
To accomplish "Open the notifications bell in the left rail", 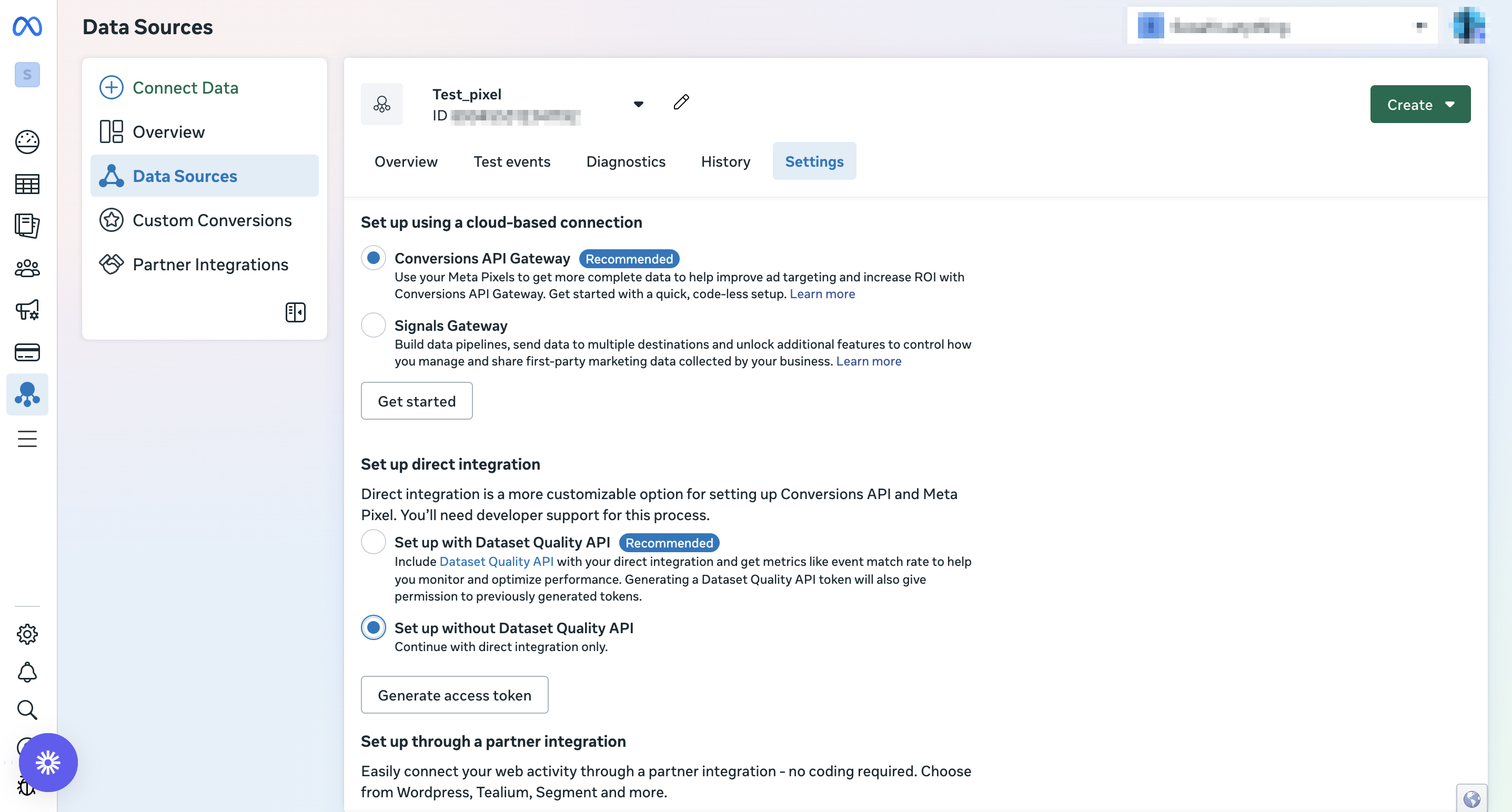I will coord(27,672).
